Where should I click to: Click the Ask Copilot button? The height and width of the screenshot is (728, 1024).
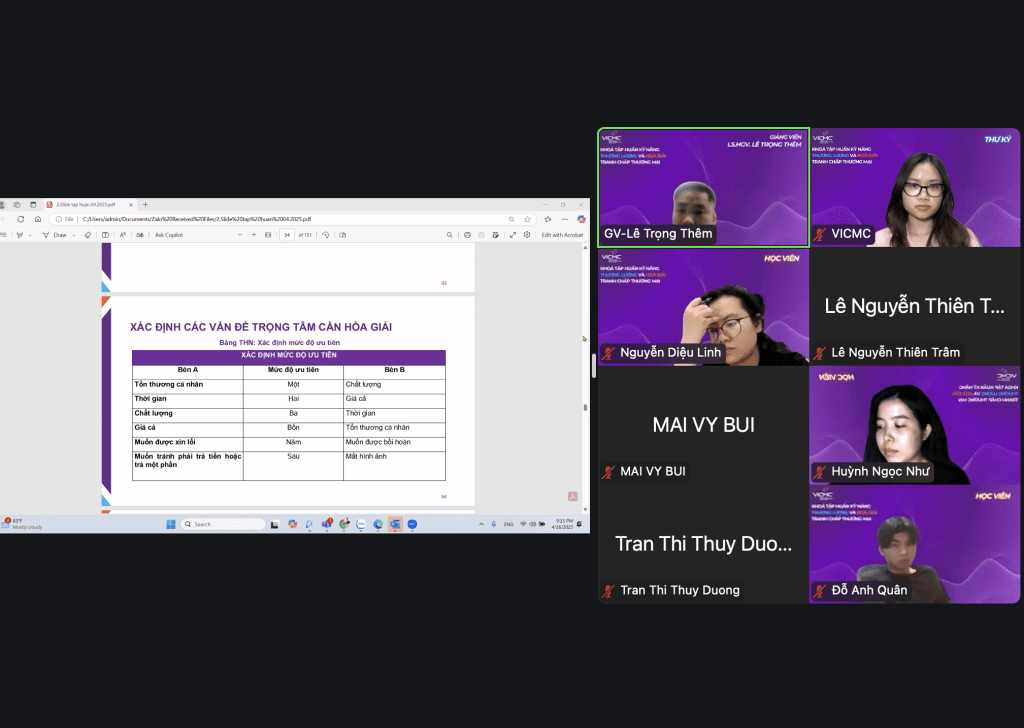click(x=171, y=235)
